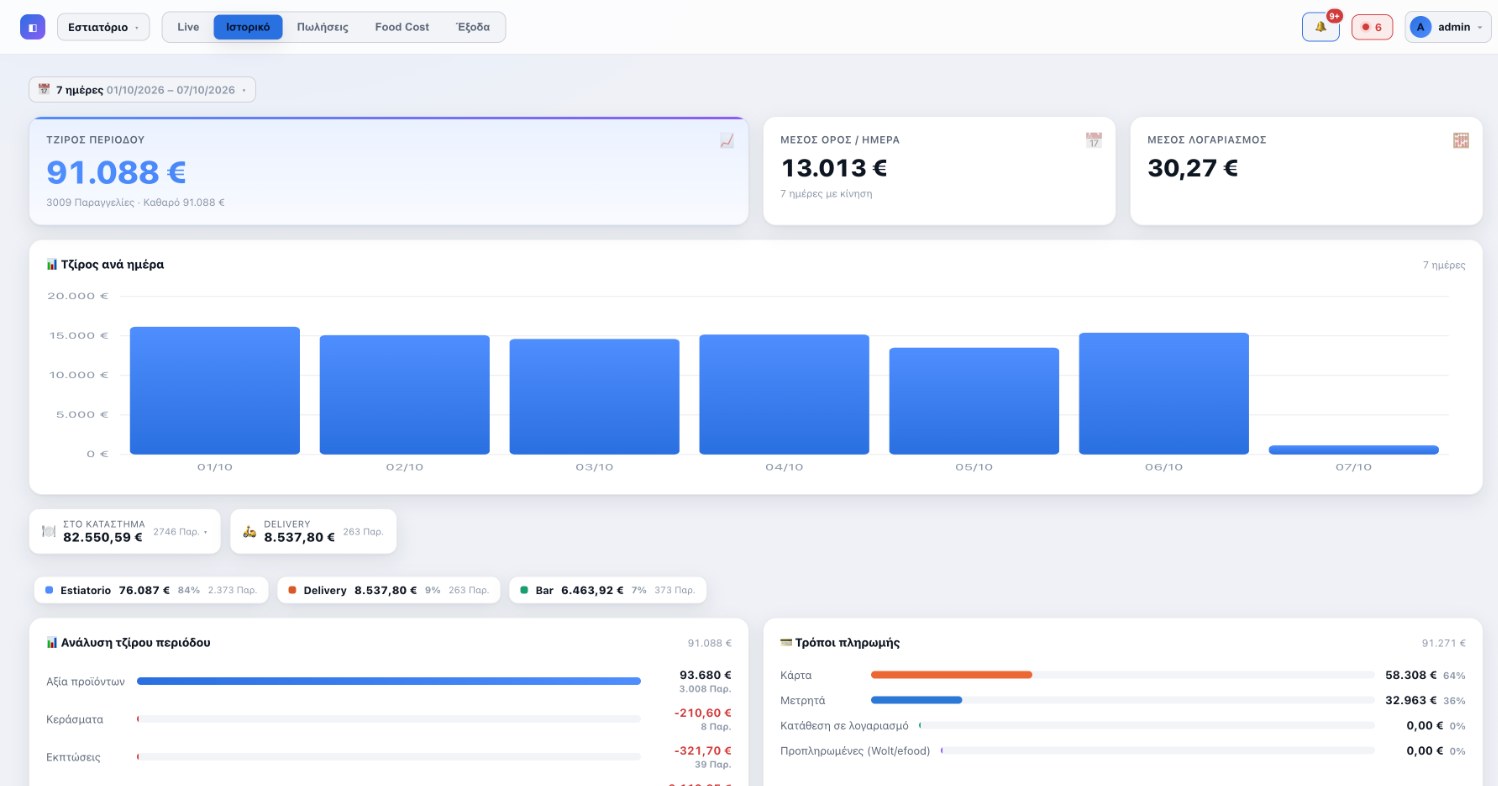This screenshot has width=1498, height=786.
Task: Click the blue dot on Estiatorio chip
Action: [x=50, y=590]
